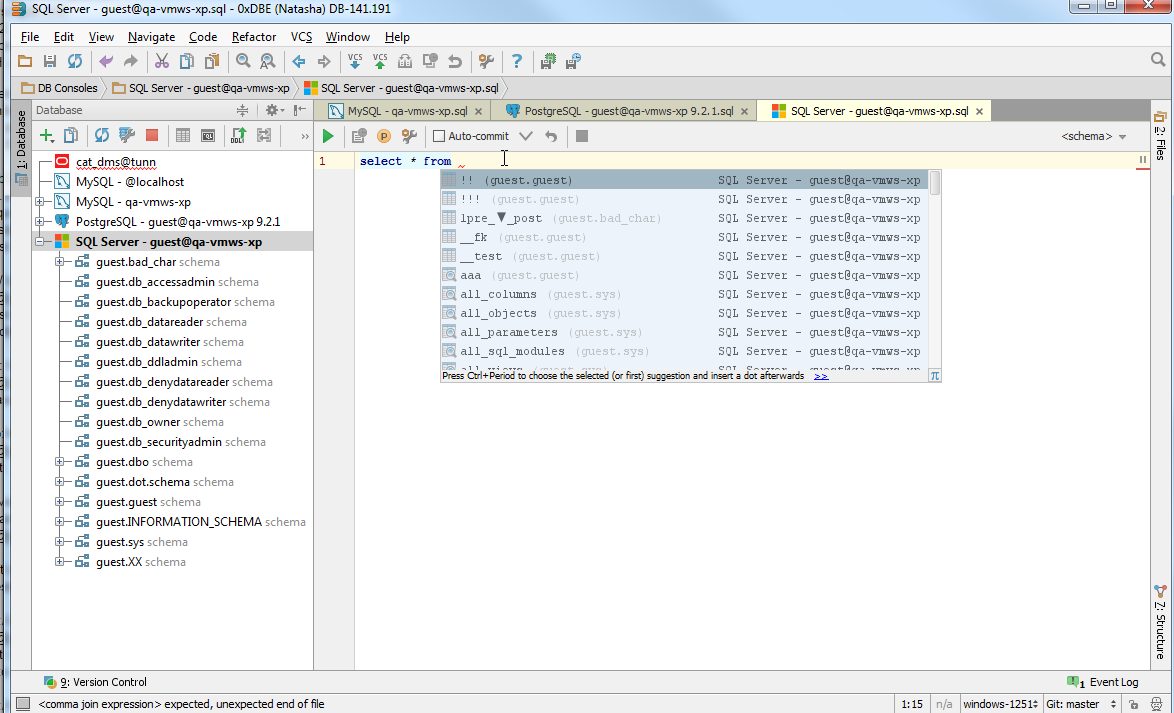
Task: Click the VCS update project icon
Action: point(355,61)
